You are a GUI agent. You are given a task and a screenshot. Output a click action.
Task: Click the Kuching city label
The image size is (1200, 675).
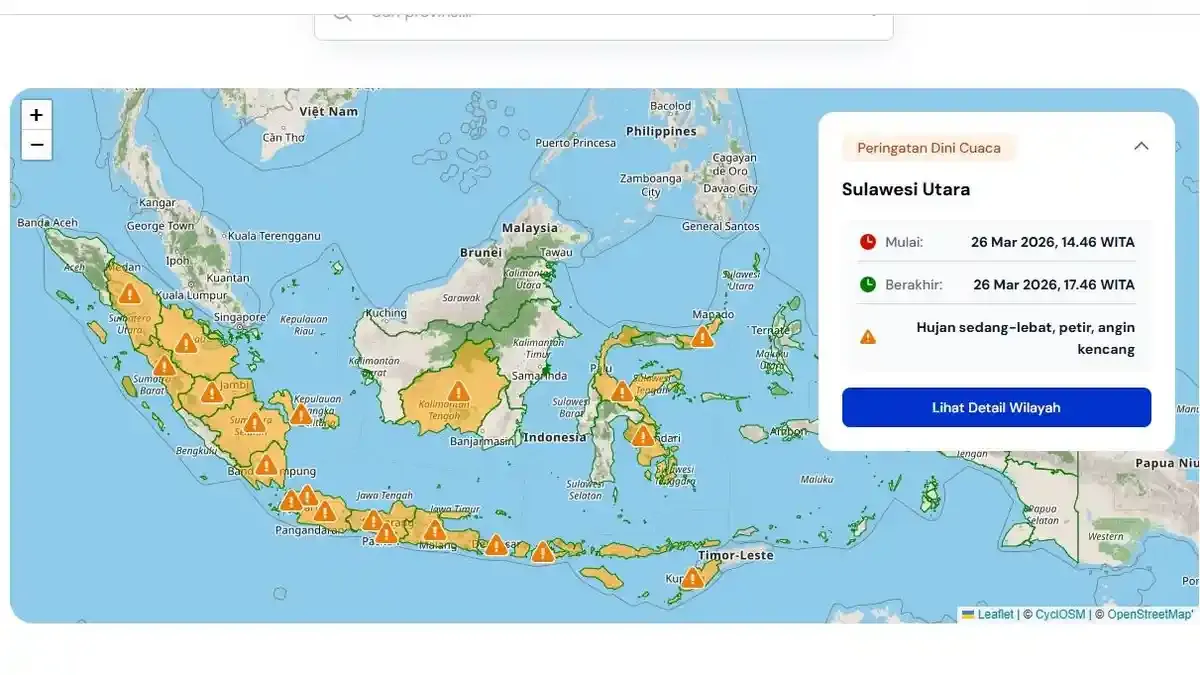pos(386,313)
